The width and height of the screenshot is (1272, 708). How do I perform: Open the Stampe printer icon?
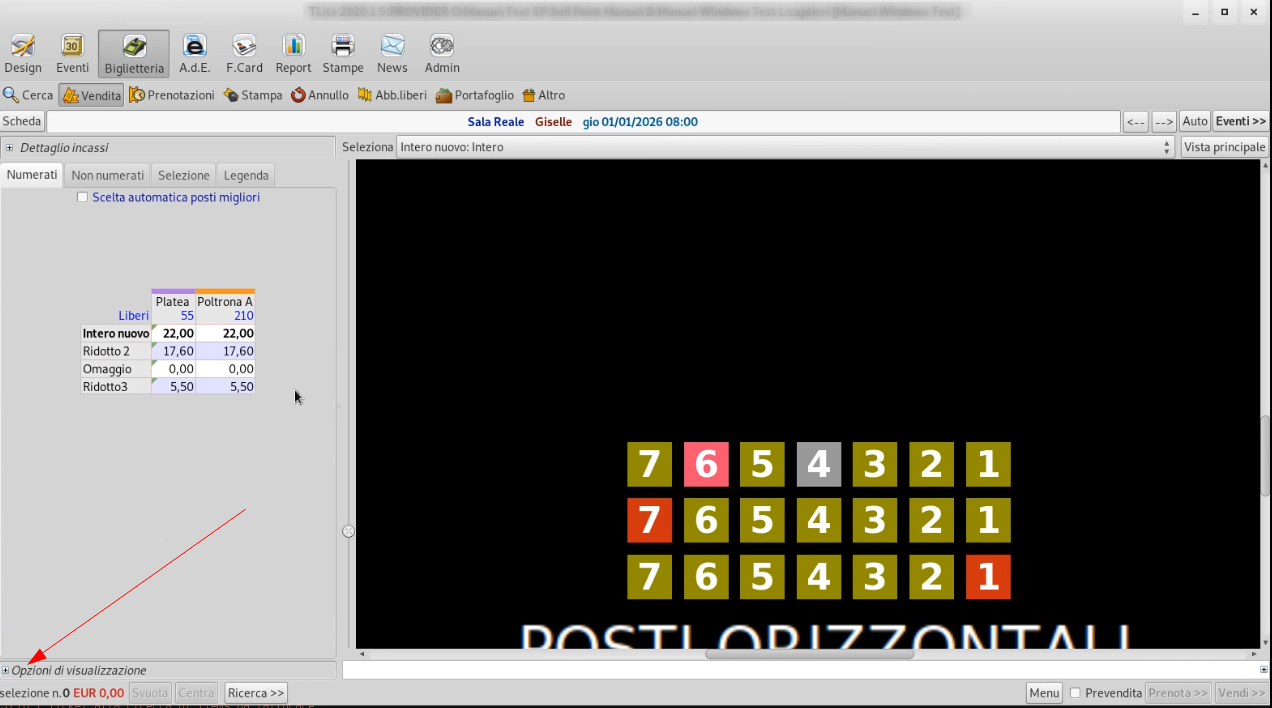(x=343, y=46)
